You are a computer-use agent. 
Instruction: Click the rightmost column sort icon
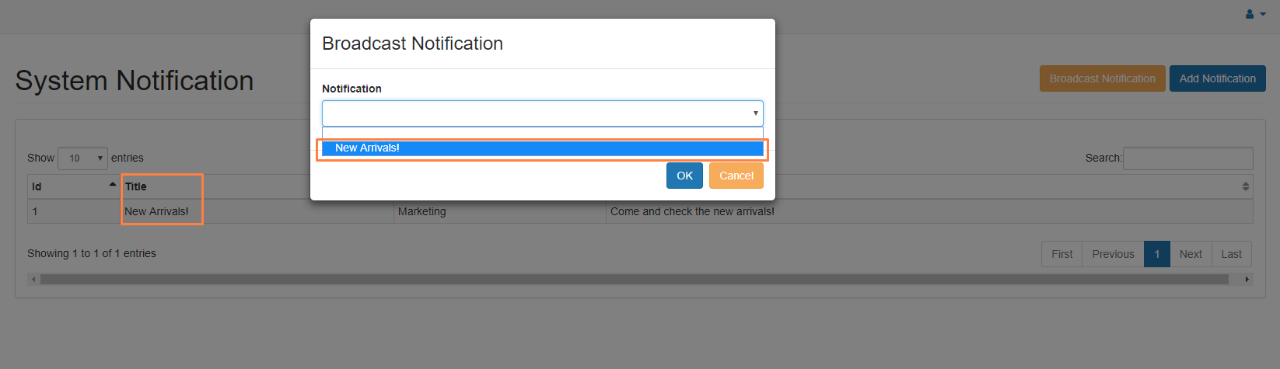click(x=1245, y=186)
